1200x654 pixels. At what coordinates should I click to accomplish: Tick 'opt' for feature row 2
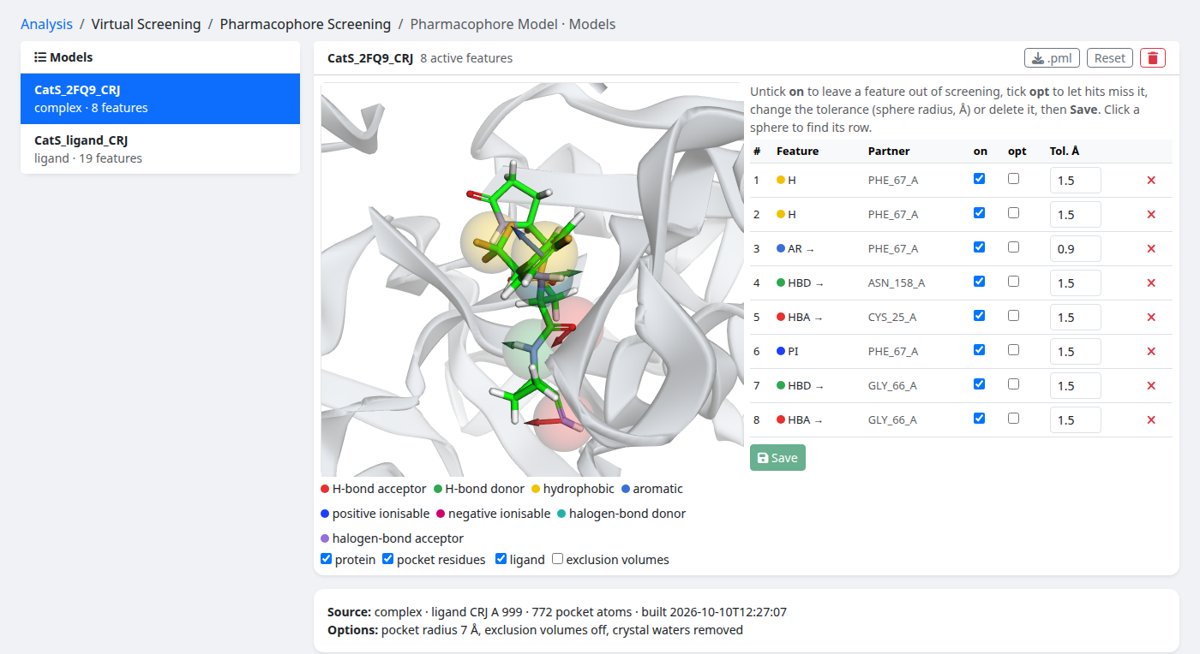pos(1014,213)
